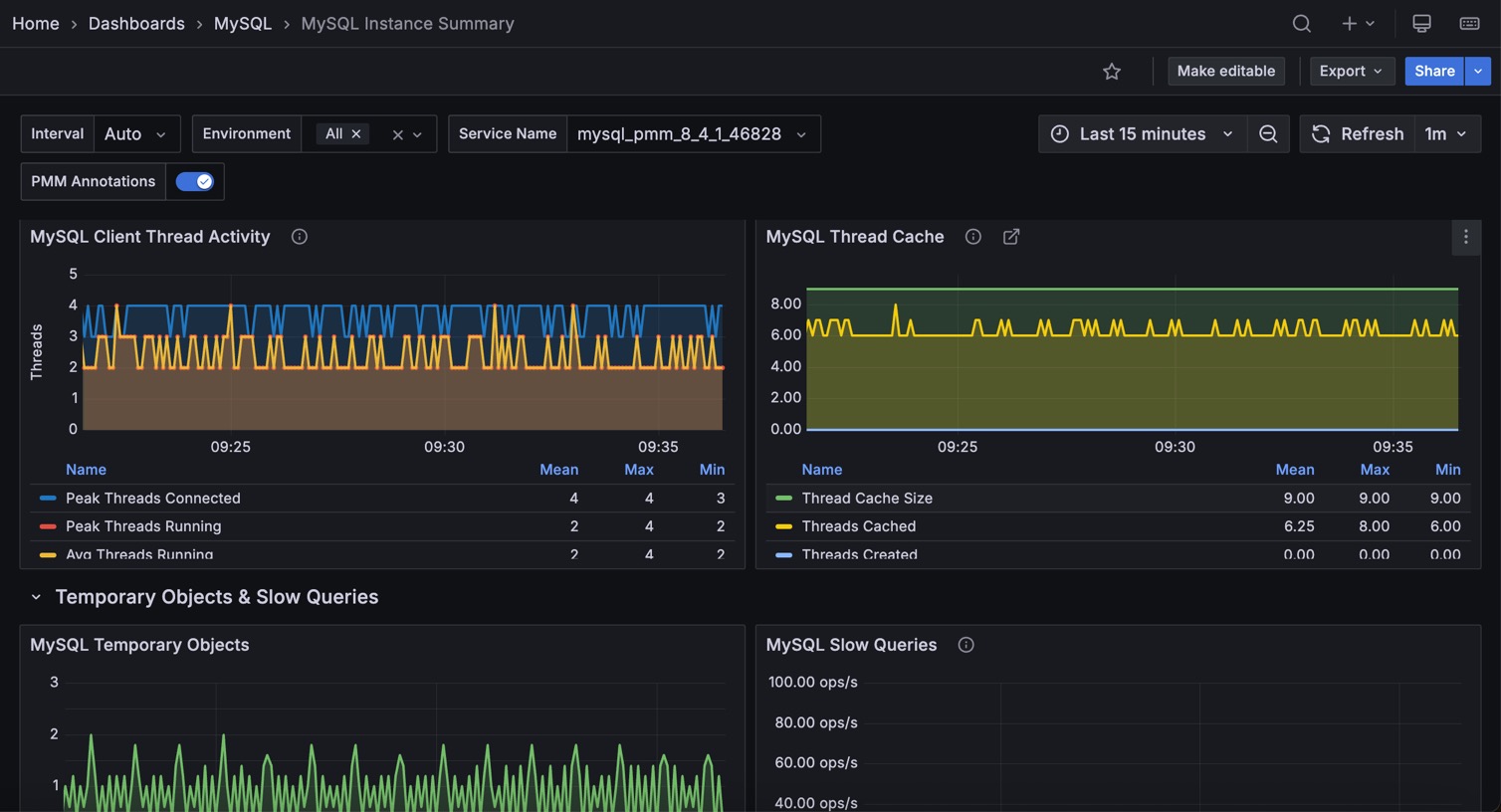
Task: Star this dashboard as favorite
Action: tap(1112, 72)
